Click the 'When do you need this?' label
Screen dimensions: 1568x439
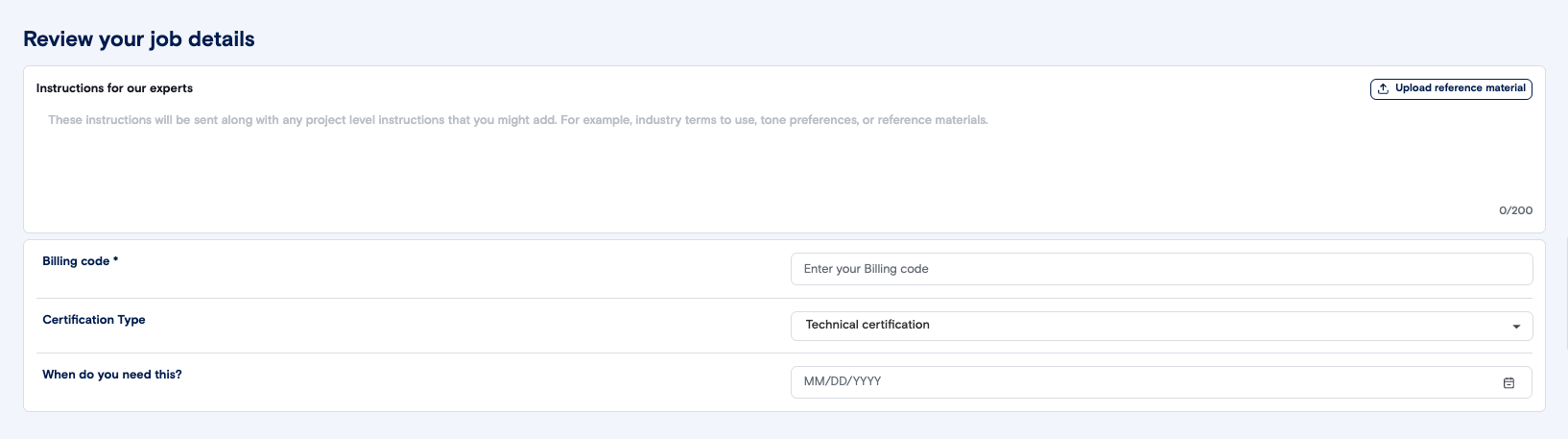click(112, 375)
